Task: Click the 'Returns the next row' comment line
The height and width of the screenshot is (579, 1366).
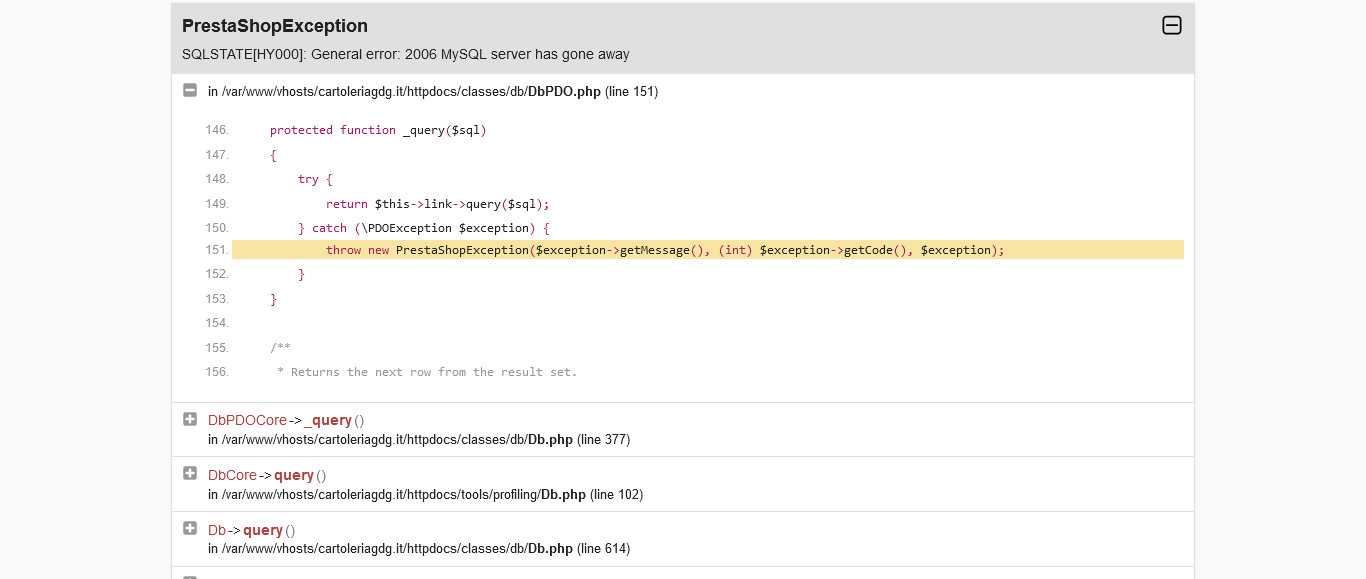Action: pos(427,372)
